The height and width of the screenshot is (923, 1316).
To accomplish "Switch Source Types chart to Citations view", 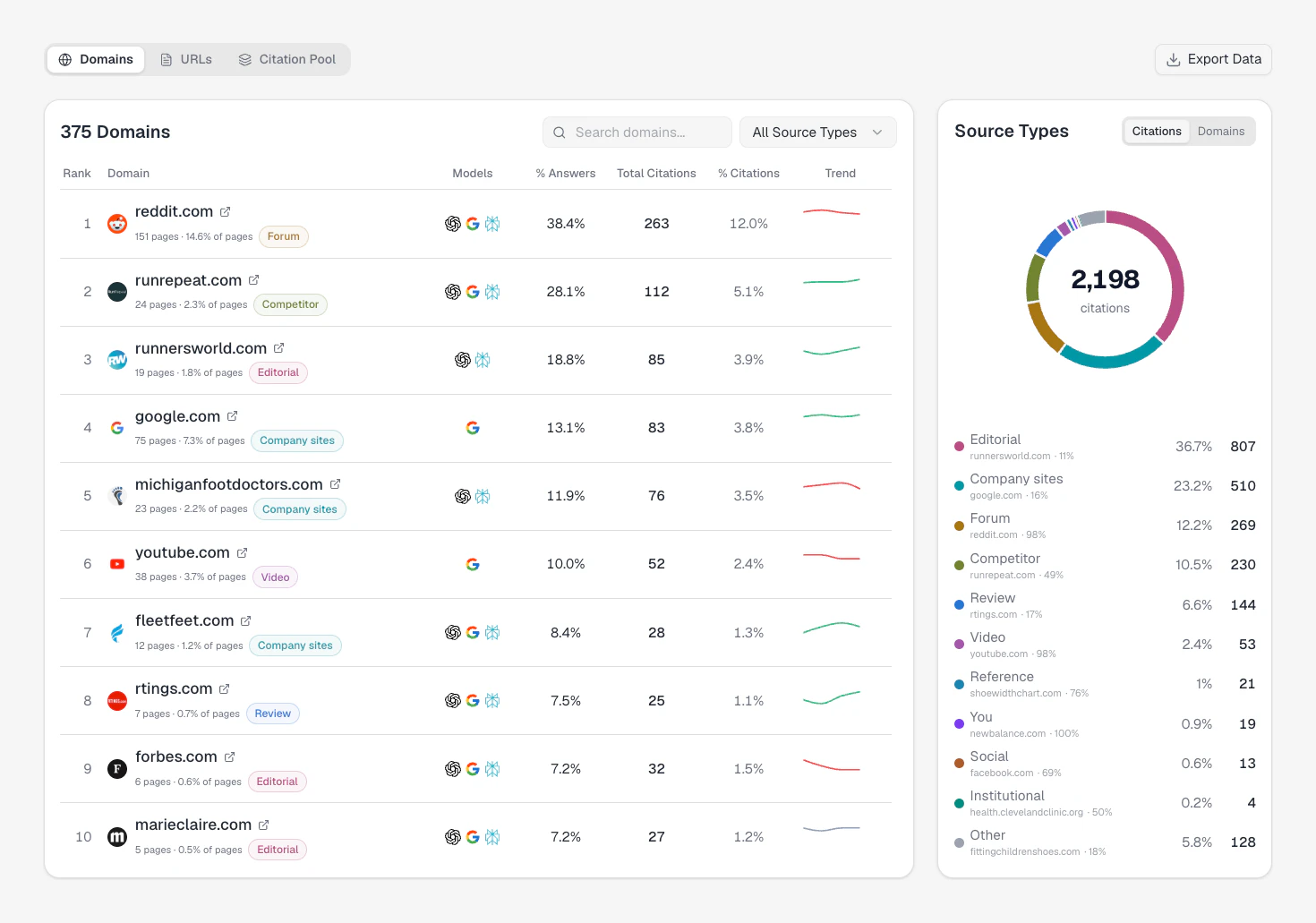I will [1157, 132].
